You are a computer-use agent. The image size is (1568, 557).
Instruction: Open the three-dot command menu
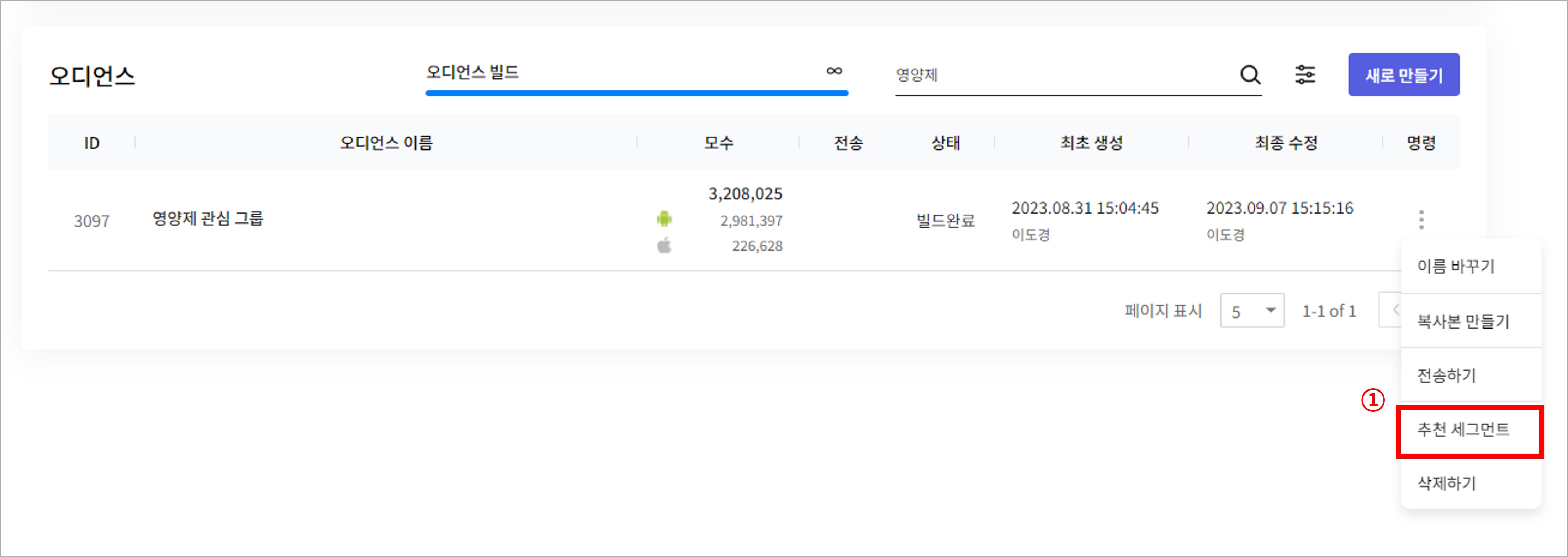click(1421, 220)
